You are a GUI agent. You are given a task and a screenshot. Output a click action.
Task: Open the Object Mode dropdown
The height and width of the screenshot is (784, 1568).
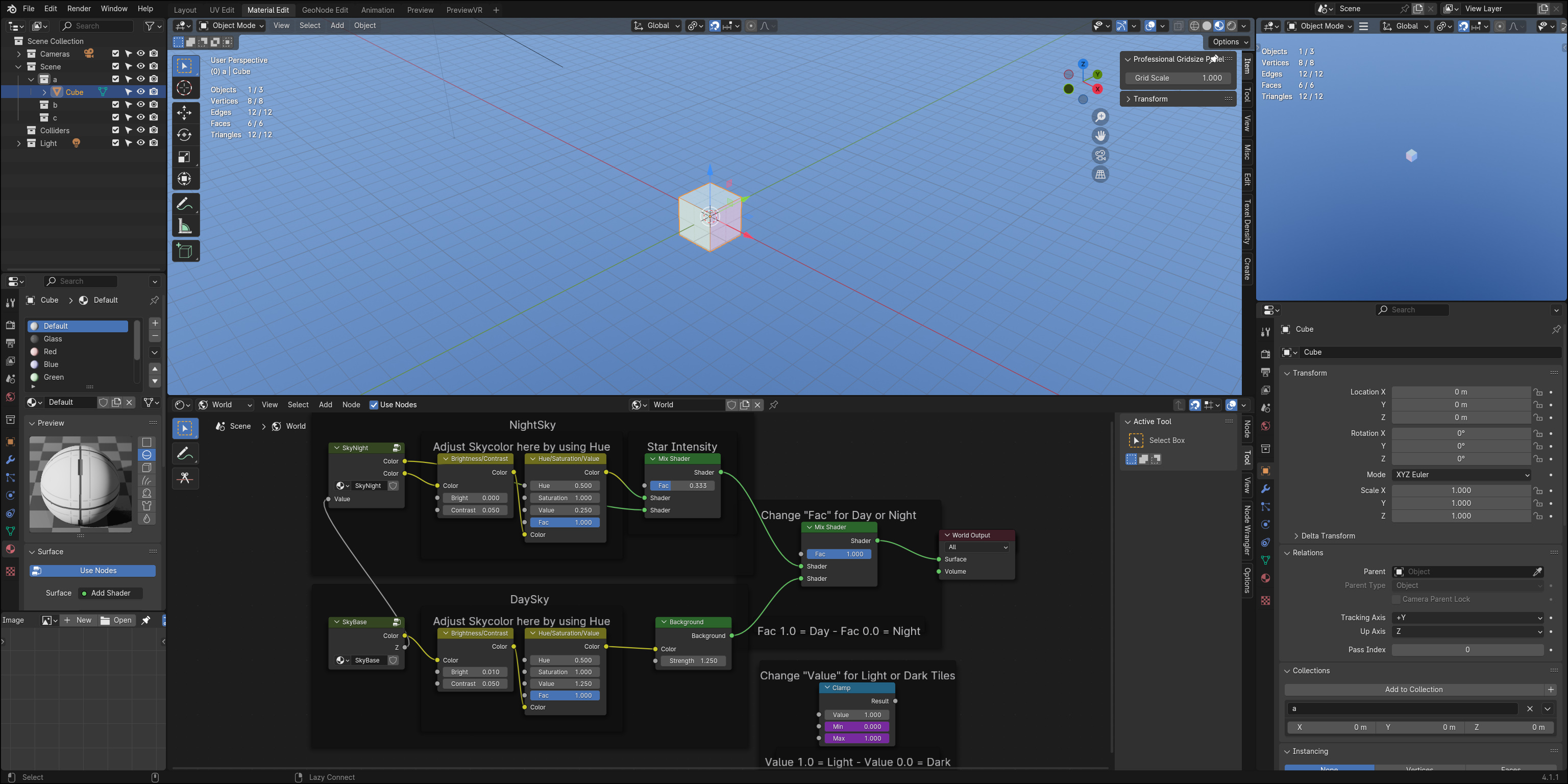point(232,26)
